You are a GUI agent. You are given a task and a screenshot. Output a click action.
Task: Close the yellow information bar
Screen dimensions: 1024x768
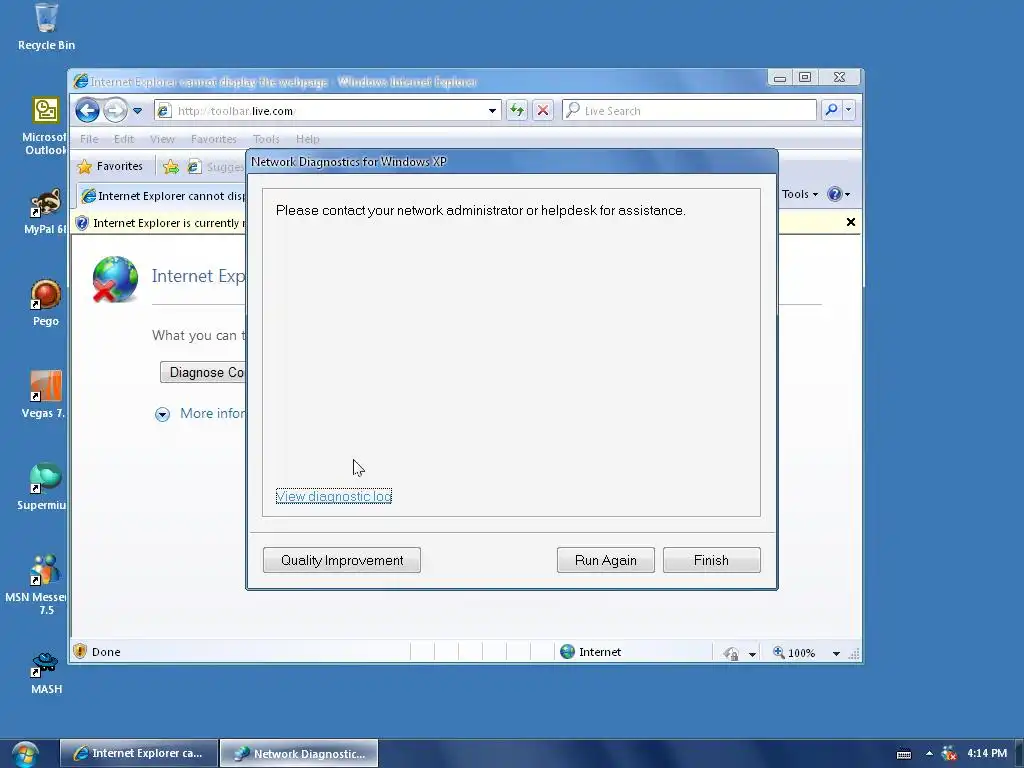pos(851,222)
